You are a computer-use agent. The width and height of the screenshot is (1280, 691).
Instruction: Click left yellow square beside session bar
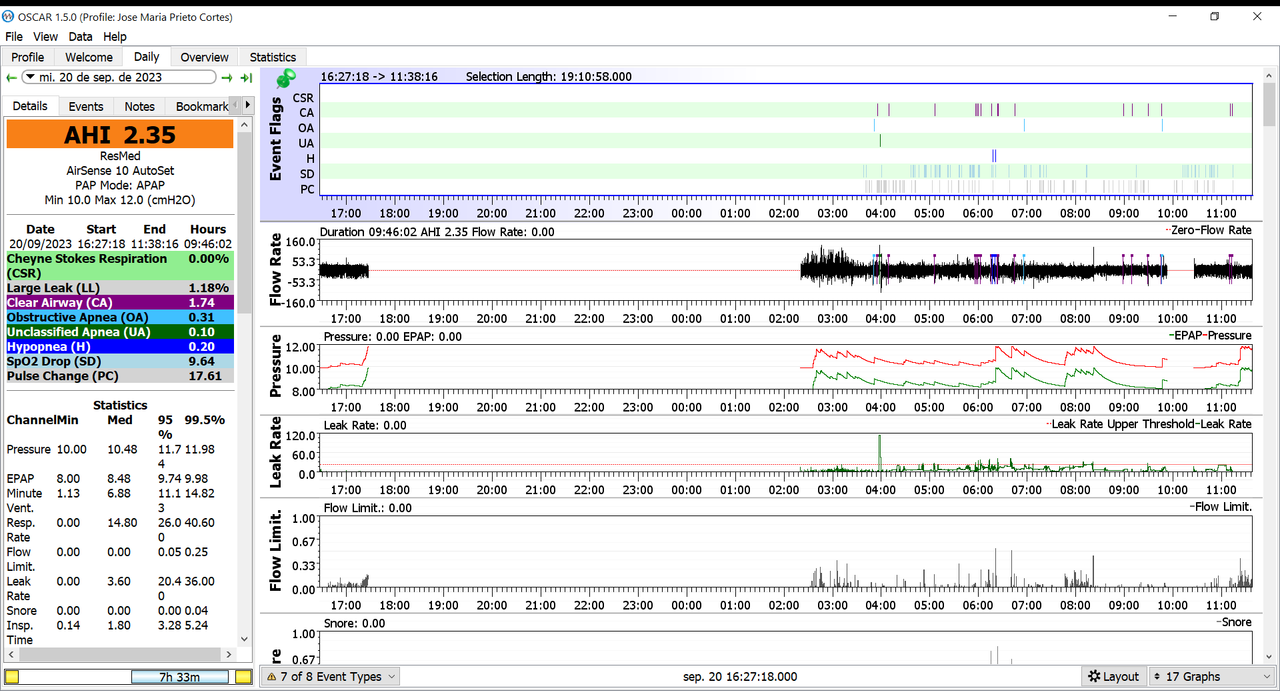coord(12,677)
